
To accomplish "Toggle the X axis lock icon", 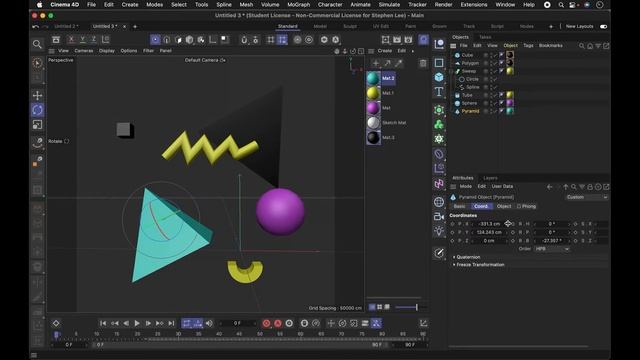I will [71, 40].
